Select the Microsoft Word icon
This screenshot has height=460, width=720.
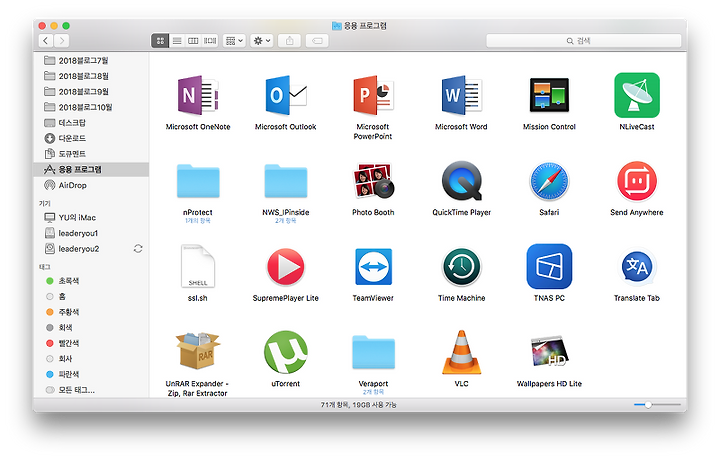461,95
